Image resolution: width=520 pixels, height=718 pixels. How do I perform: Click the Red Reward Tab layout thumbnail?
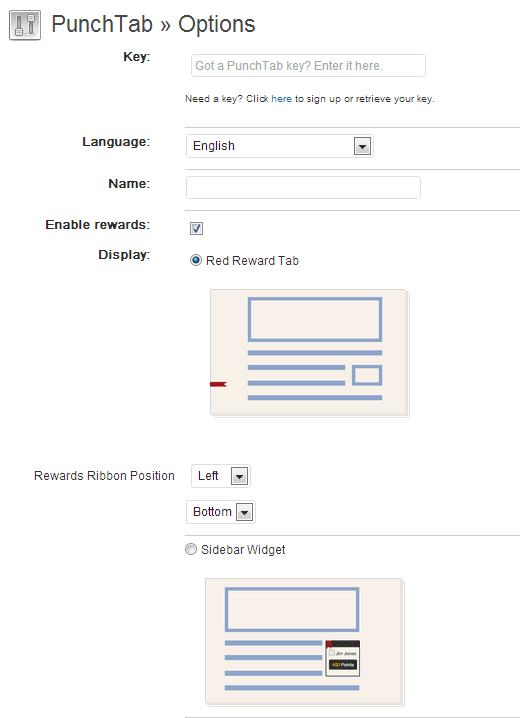[x=309, y=353]
